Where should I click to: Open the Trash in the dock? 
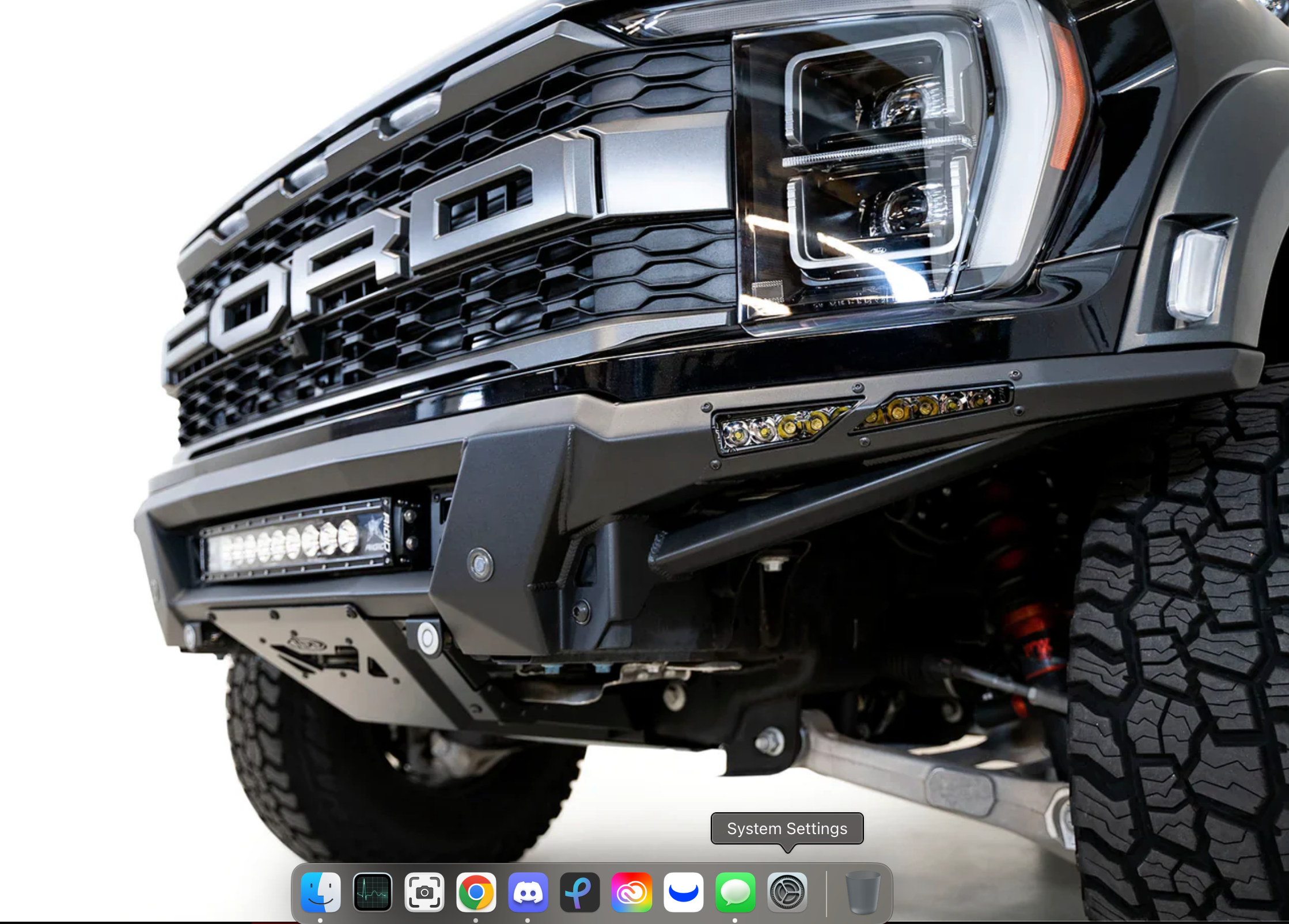click(863, 892)
